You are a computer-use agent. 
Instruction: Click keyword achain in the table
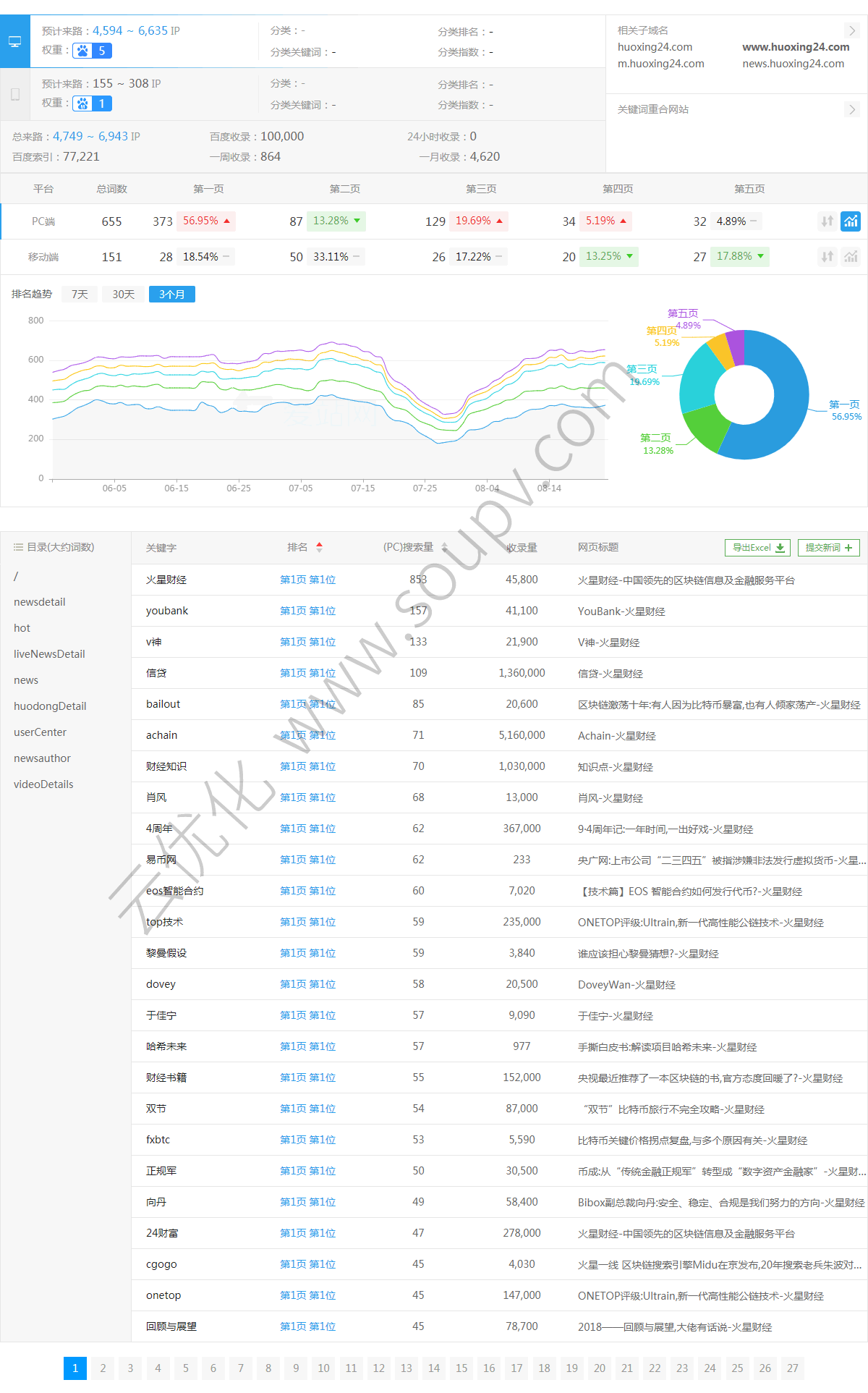point(161,735)
